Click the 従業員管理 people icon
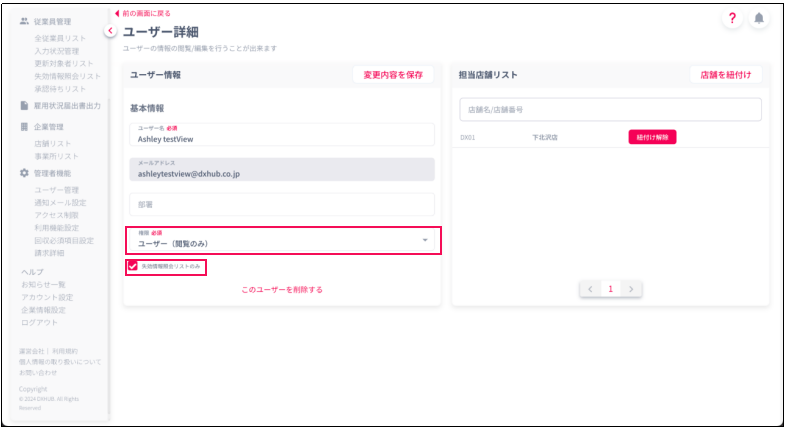This screenshot has width=787, height=429. click(24, 21)
